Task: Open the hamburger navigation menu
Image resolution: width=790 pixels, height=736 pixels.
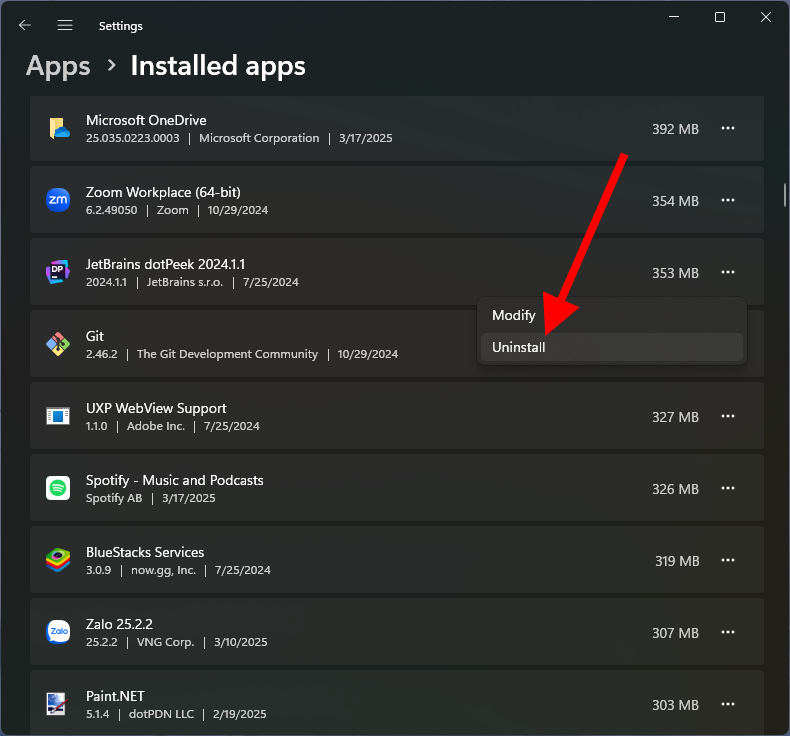Action: coord(65,25)
